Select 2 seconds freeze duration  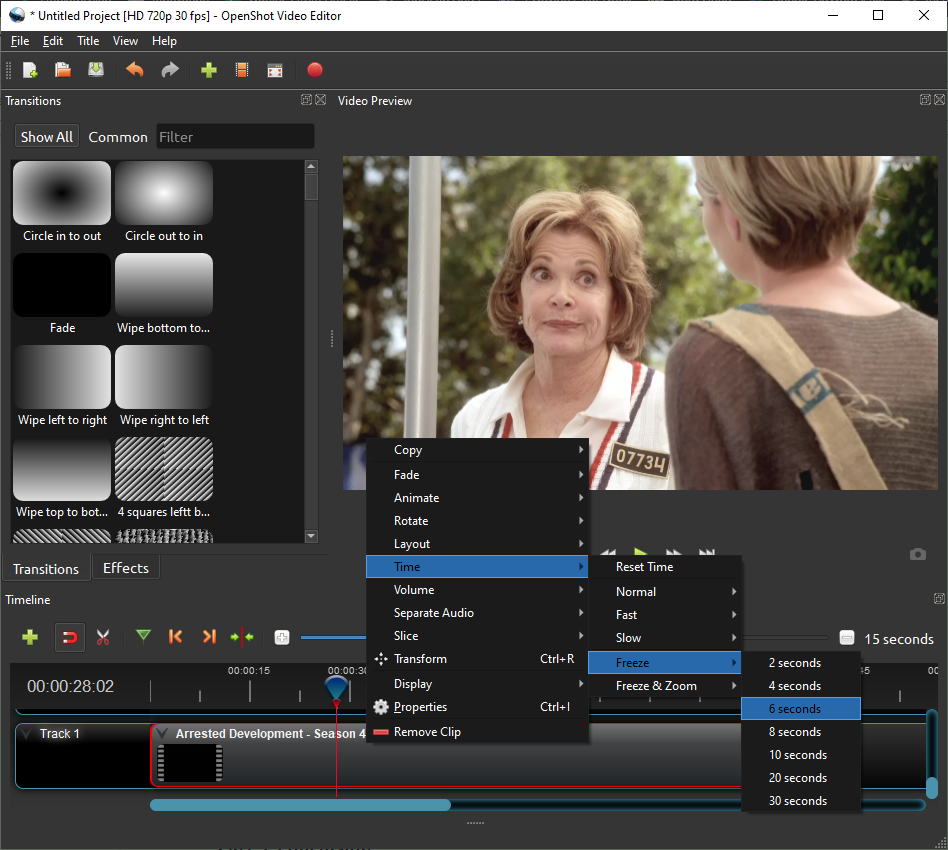800,663
